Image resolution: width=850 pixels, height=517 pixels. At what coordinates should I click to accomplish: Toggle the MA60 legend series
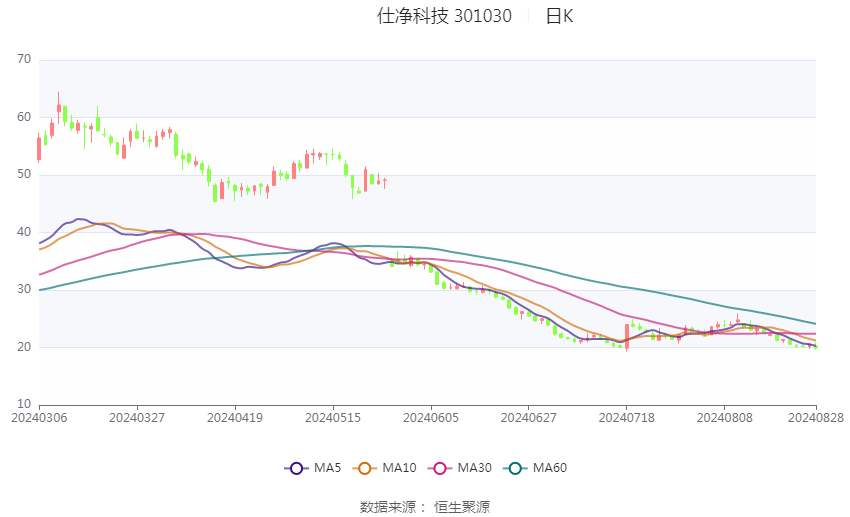pyautogui.click(x=535, y=468)
